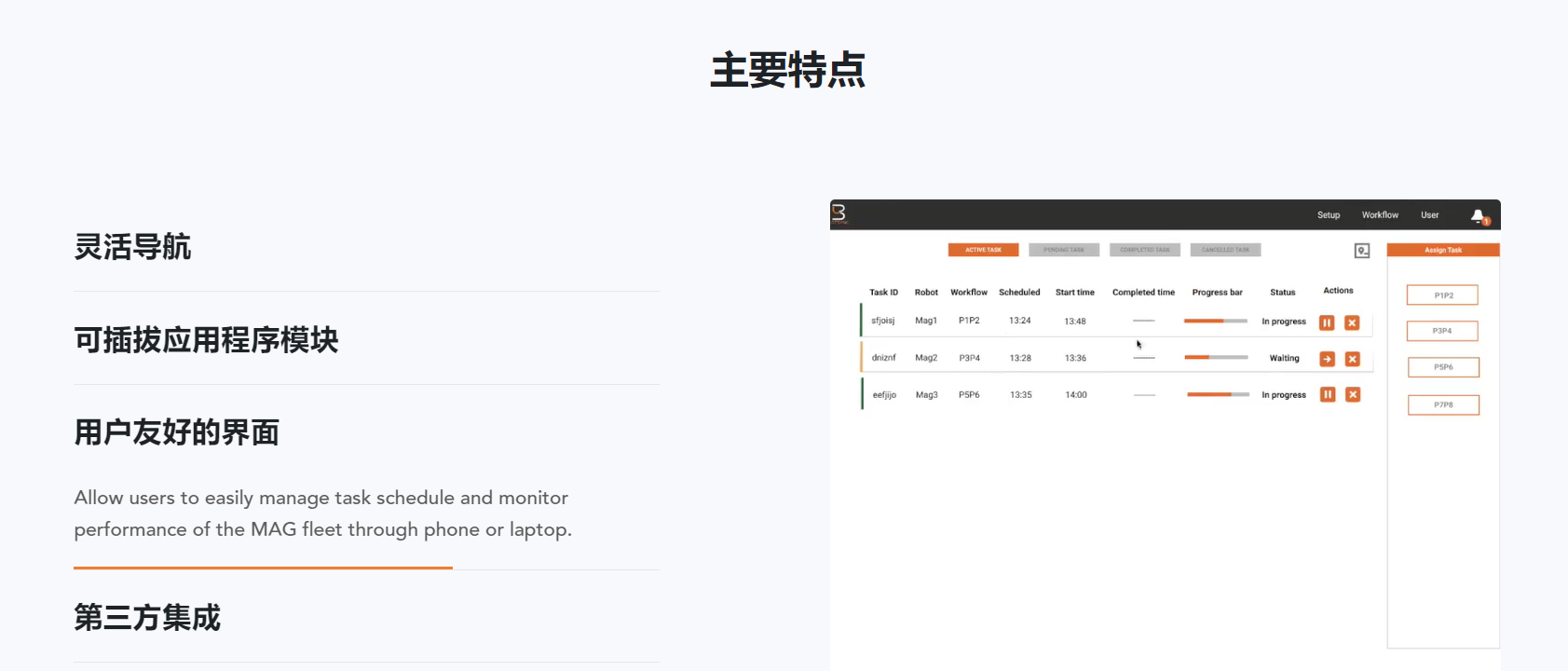The image size is (1568, 671).
Task: Click the progress bar of the sfjoisj task
Action: [x=1215, y=321]
